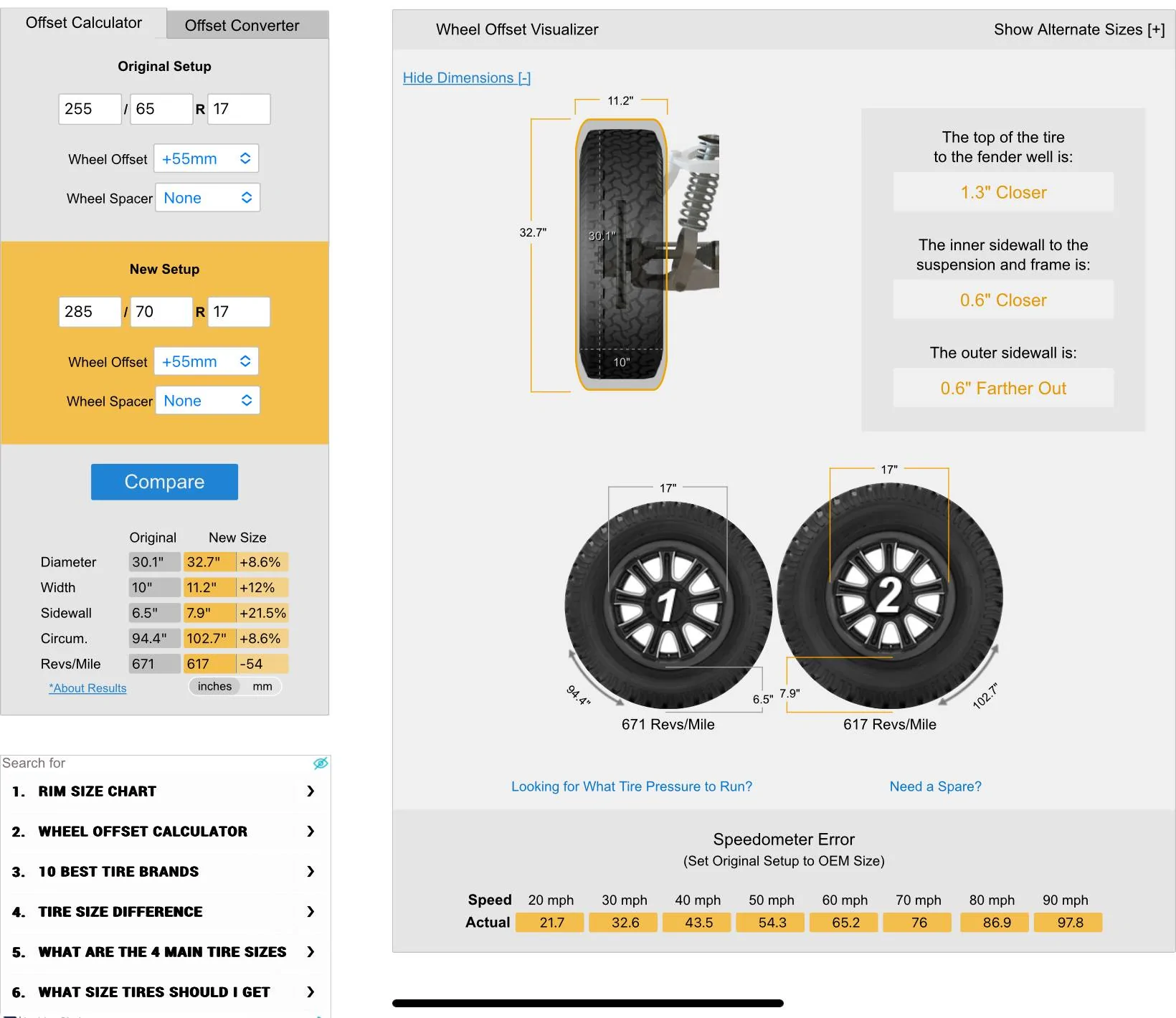
Task: Click new diameter value 32.7" in table
Action: (209, 562)
